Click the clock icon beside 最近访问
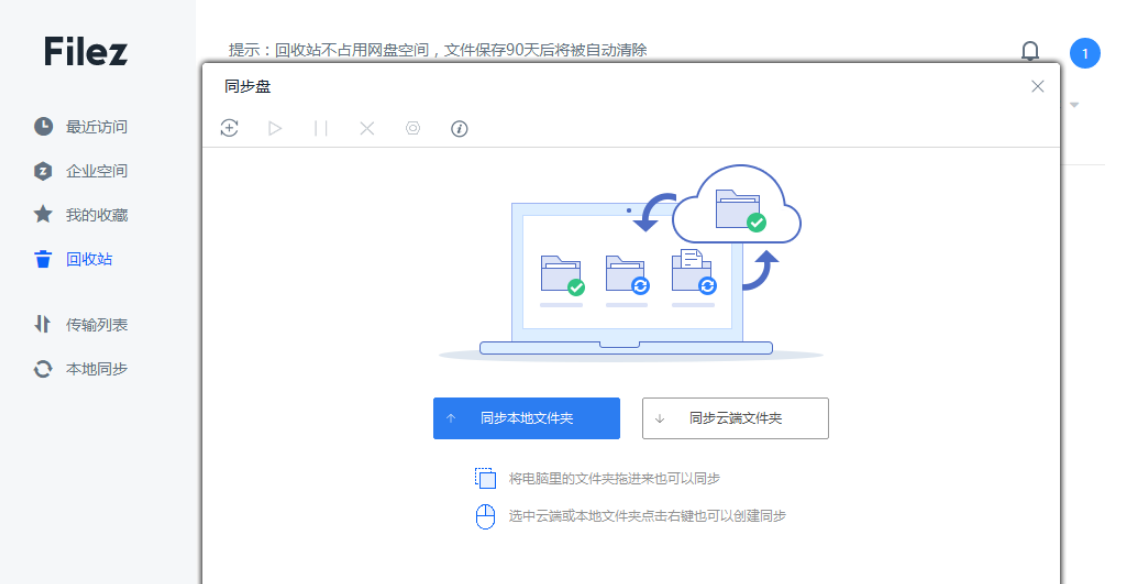This screenshot has width=1123, height=584. (43, 127)
